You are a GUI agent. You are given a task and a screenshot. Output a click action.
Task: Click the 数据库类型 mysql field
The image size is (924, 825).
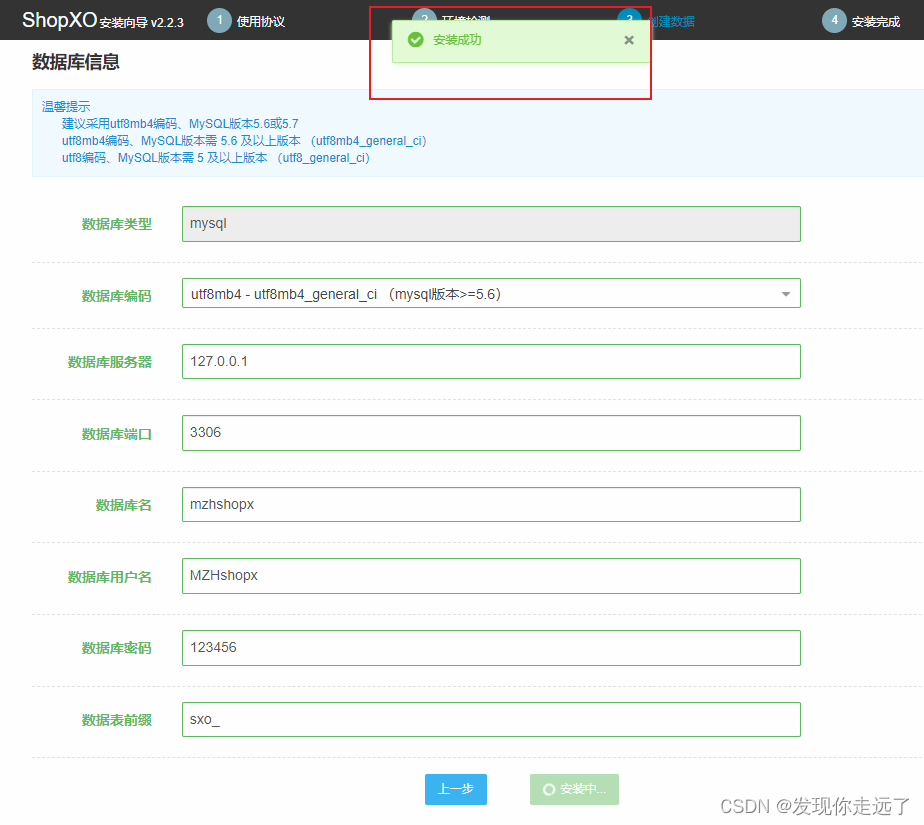pos(491,224)
